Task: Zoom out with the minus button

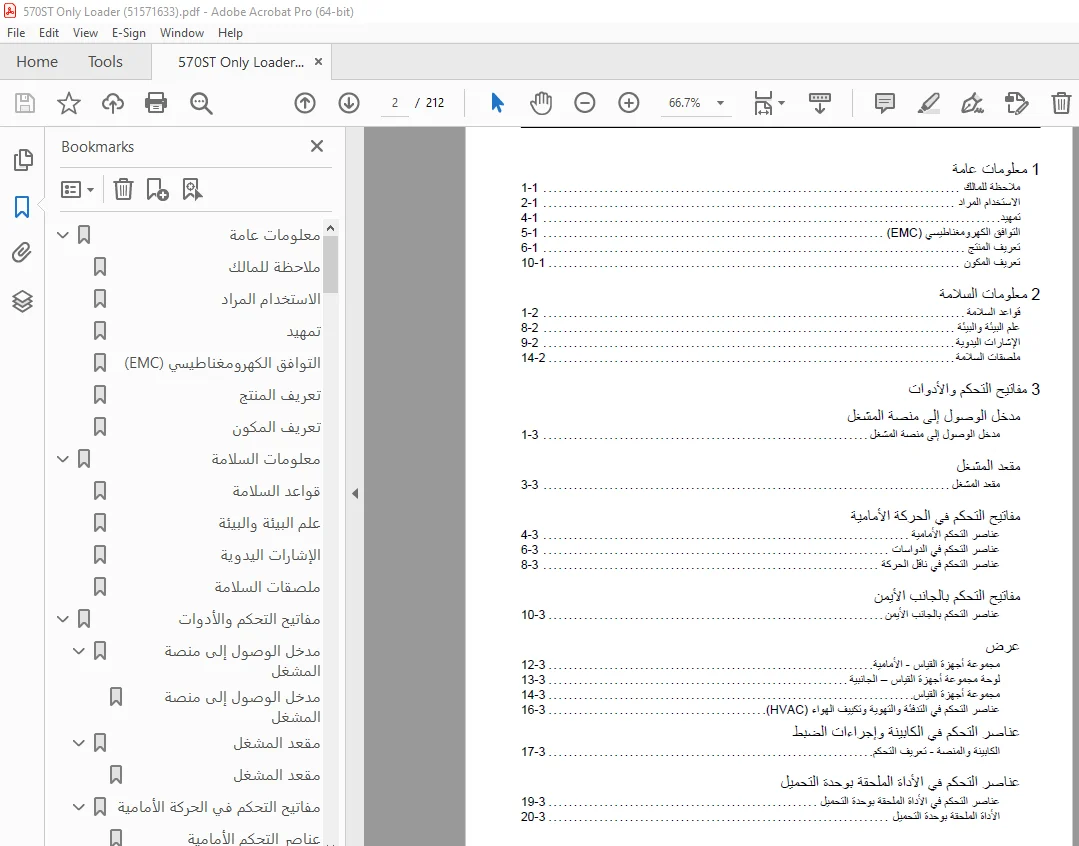Action: pyautogui.click(x=584, y=103)
